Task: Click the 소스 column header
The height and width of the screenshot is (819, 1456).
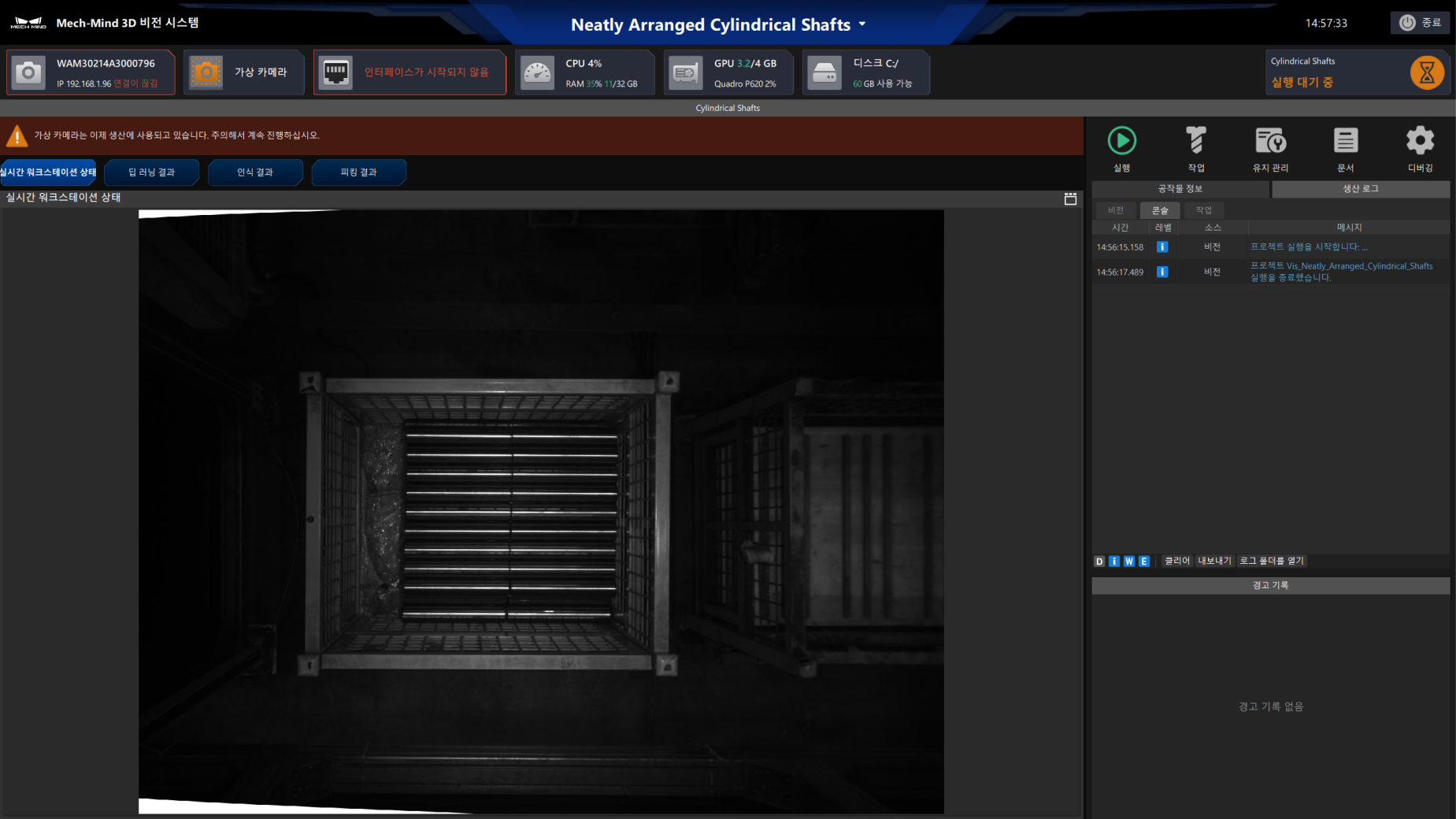Action: 1213,228
